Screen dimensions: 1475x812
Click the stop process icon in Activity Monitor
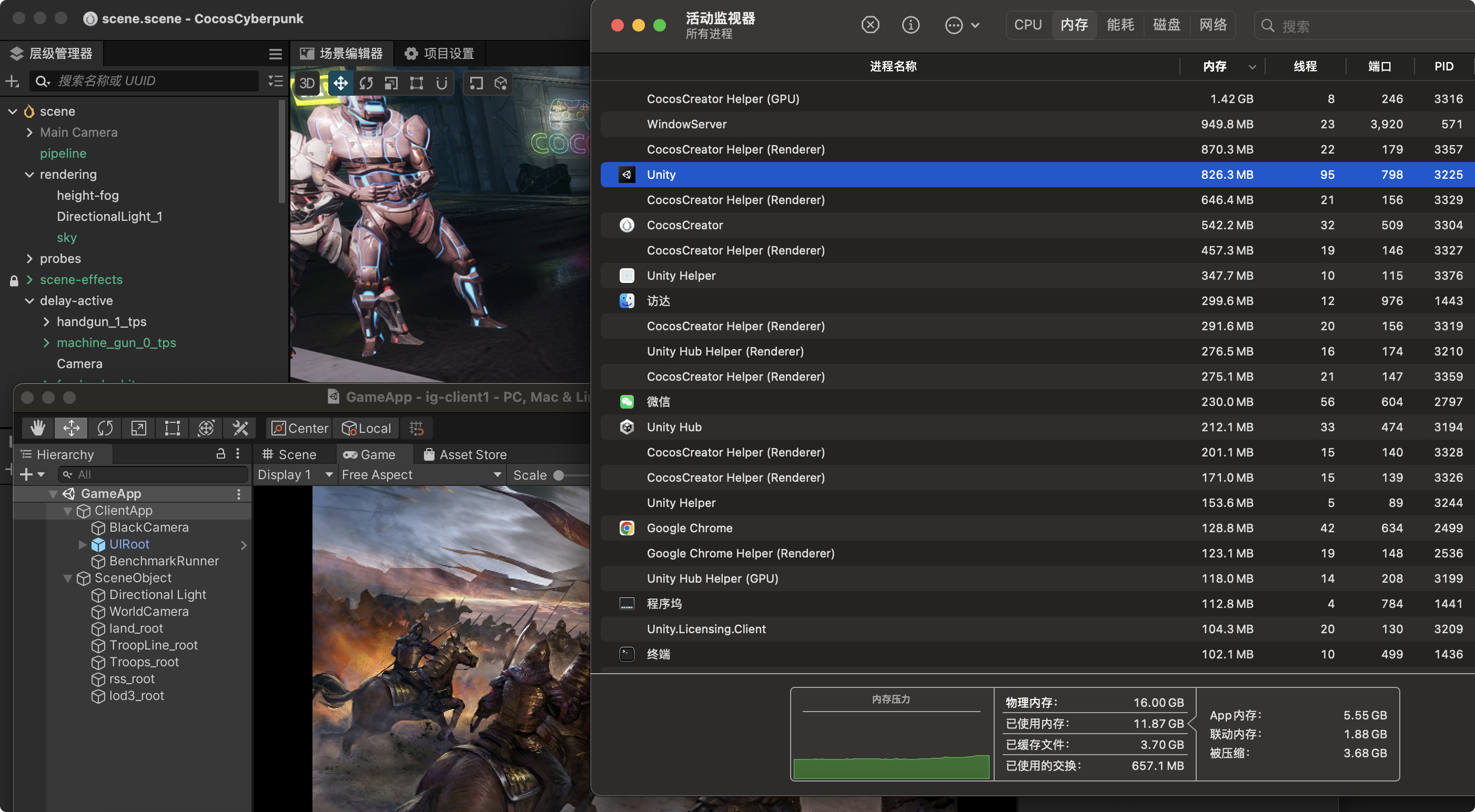(870, 25)
